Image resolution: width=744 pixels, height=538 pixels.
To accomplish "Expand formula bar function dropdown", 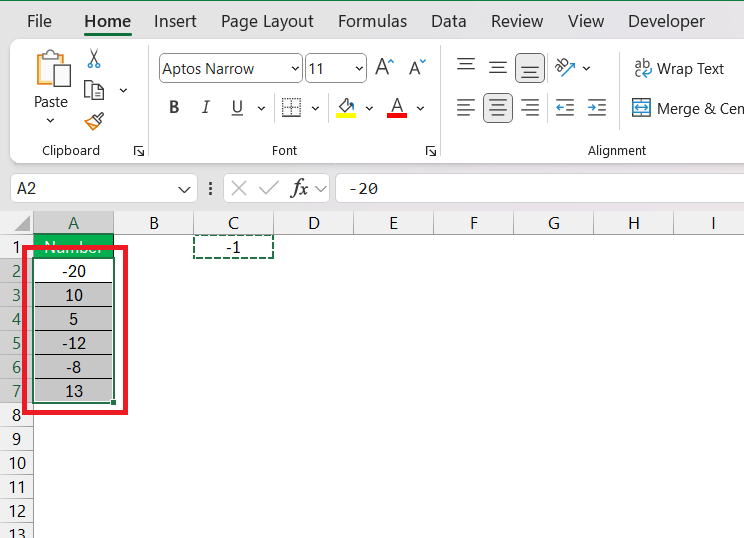I will click(x=321, y=189).
